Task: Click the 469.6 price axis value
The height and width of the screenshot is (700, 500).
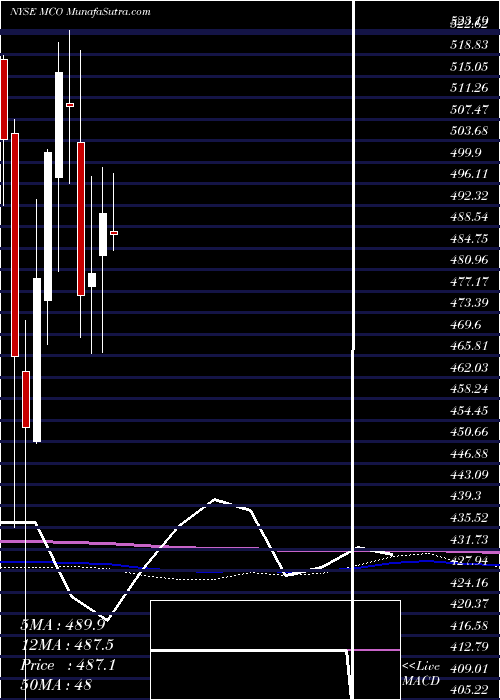Action: [466, 325]
